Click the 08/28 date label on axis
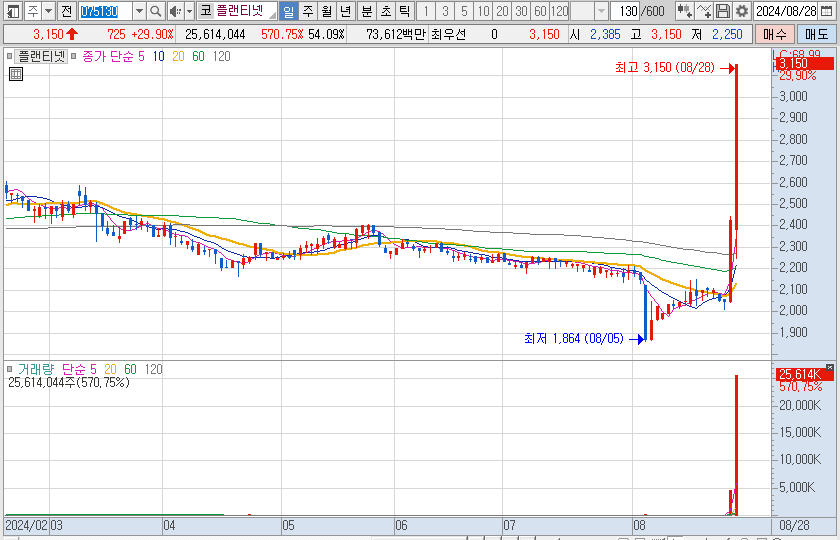 point(794,525)
